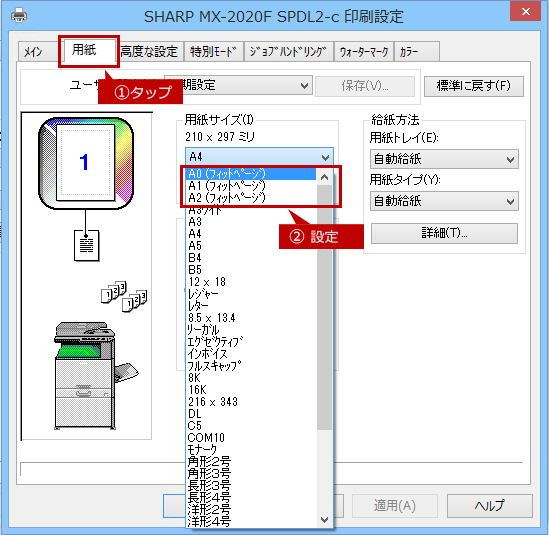549x535 pixels.
Task: Select 角形3号 envelope size
Action: point(251,473)
